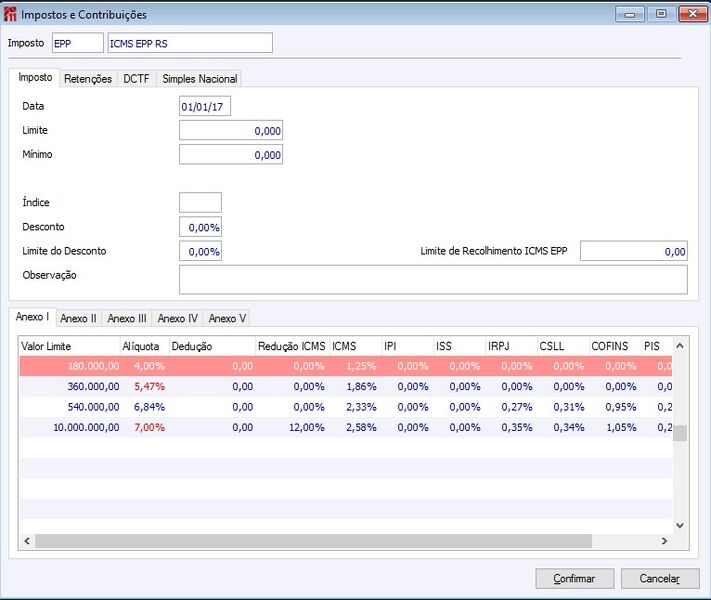Click the Redução ICMS column header

coord(293,346)
